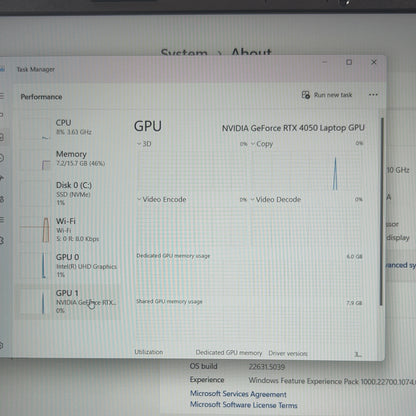Open the Copy engine dropdown
This screenshot has height=416, width=416.
point(262,144)
